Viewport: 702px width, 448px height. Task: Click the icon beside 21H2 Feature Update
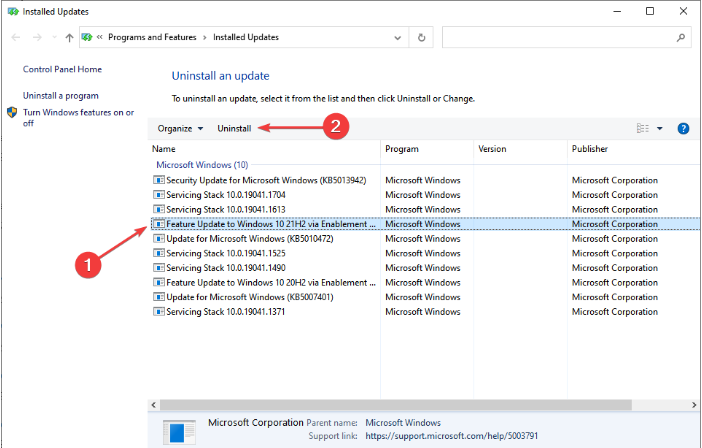click(158, 224)
